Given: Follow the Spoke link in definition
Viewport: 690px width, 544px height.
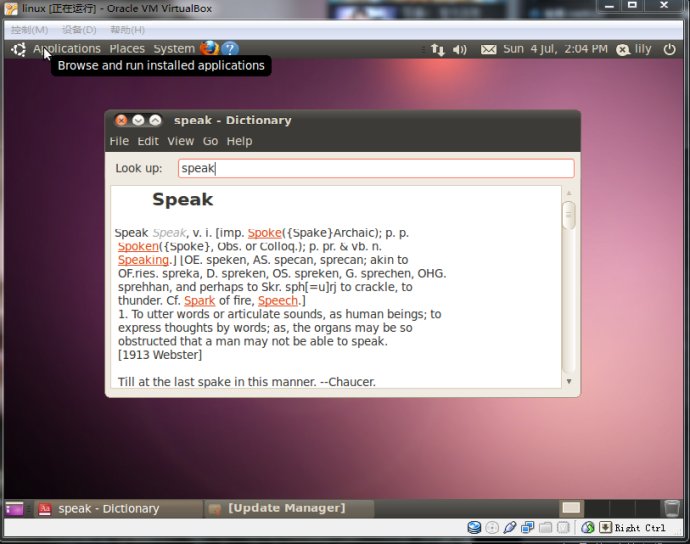Looking at the screenshot, I should coord(264,233).
